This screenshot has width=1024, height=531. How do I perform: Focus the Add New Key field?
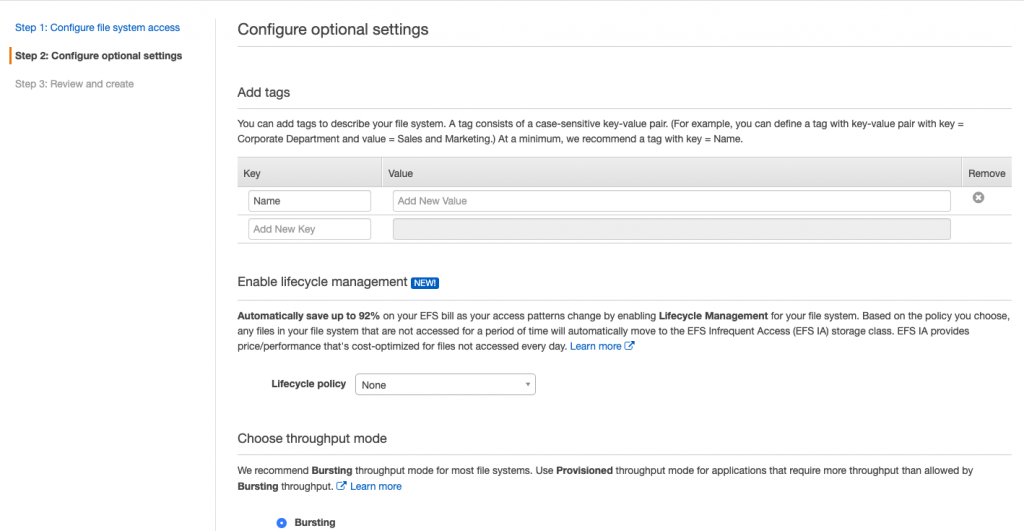pyautogui.click(x=309, y=229)
